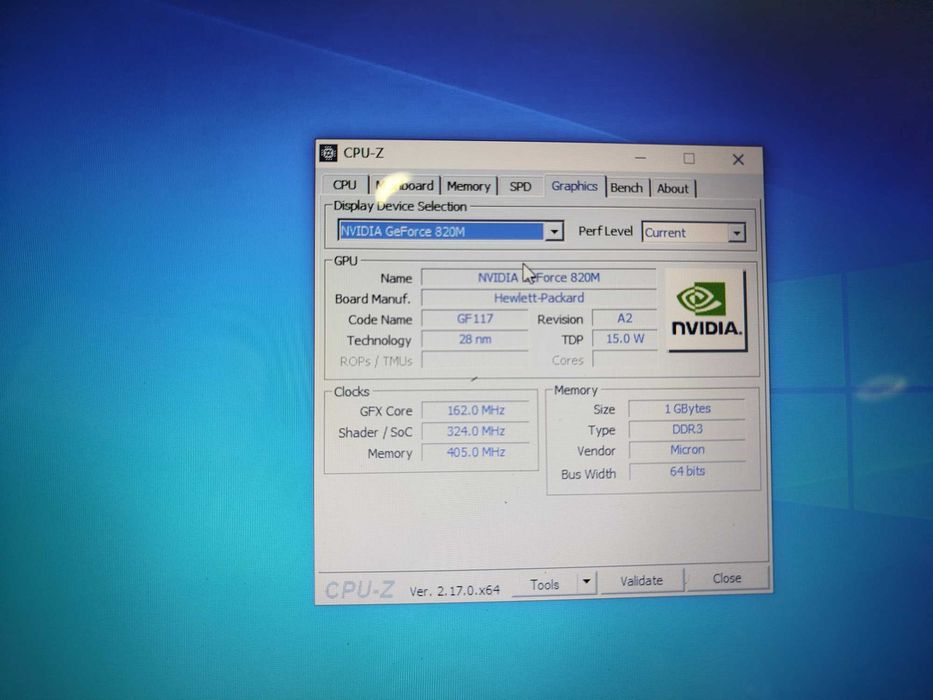Image resolution: width=933 pixels, height=700 pixels.
Task: Close CPU-Z with the title bar X
Action: pyautogui.click(x=738, y=160)
